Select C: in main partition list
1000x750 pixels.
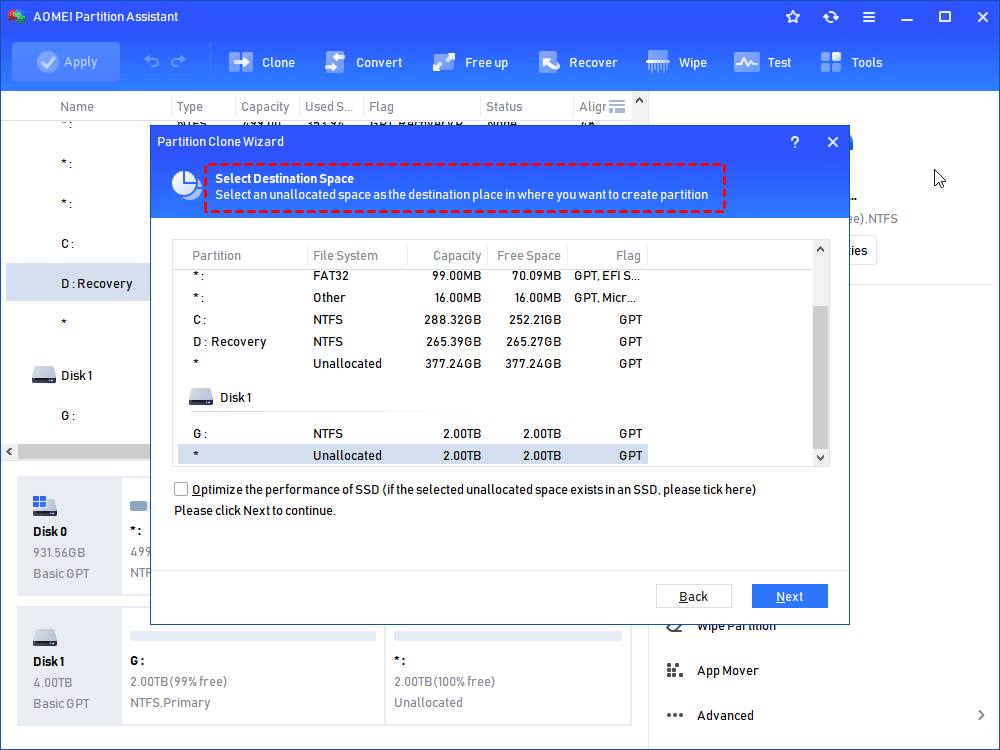tap(68, 244)
